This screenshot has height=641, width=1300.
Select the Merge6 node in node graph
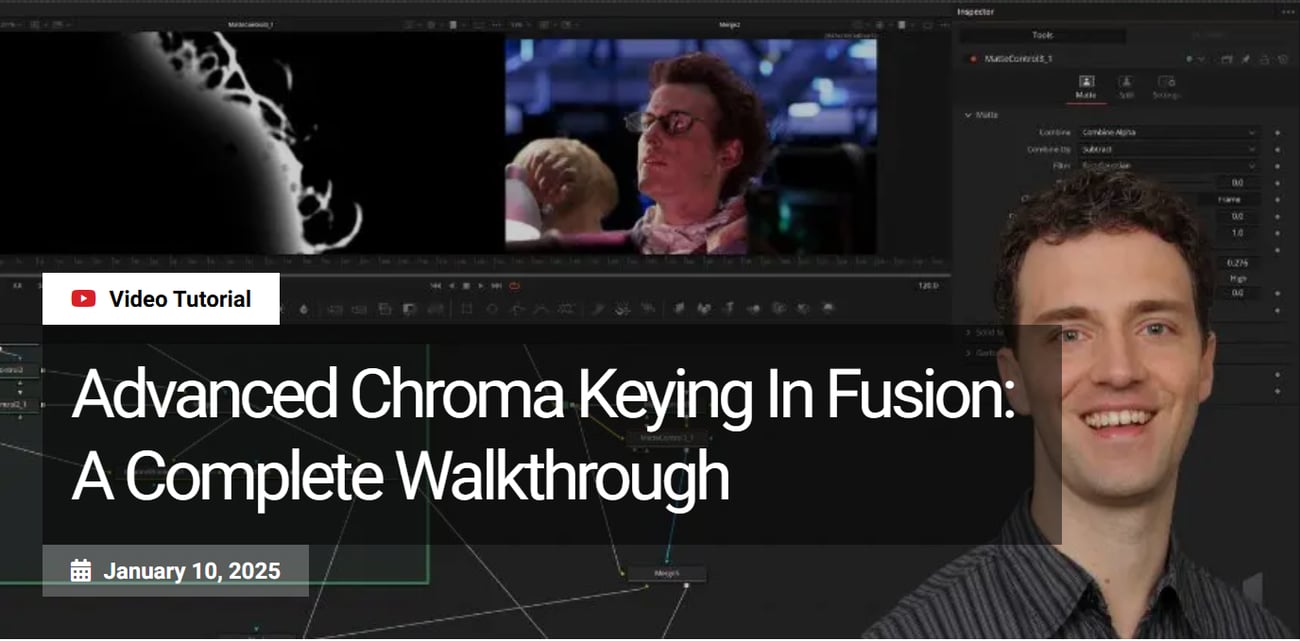666,574
